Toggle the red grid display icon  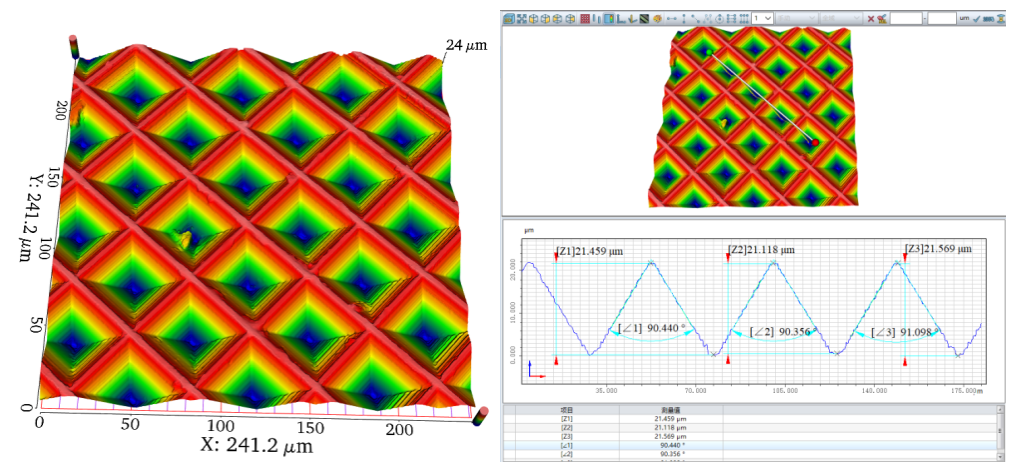pos(584,18)
